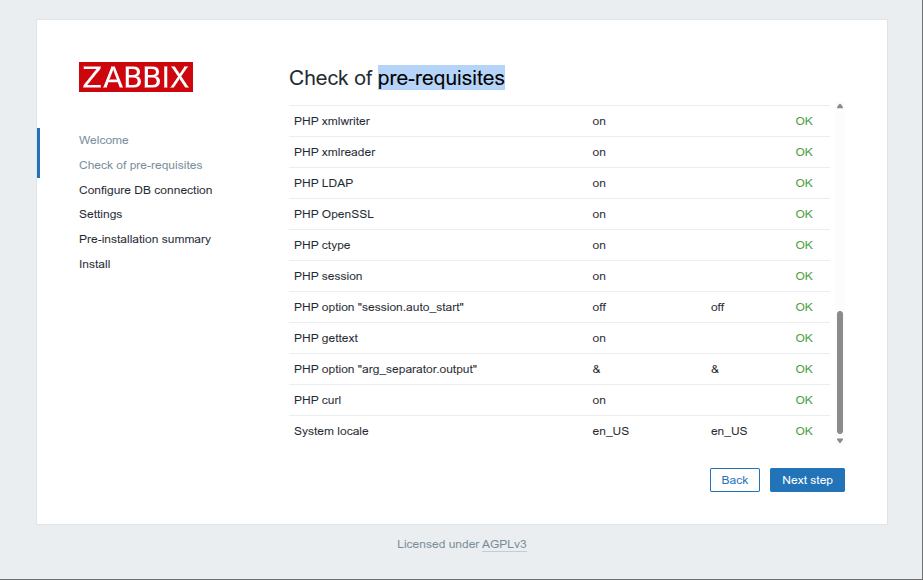Go to the Next step
Viewport: 923px width, 580px height.
pyautogui.click(x=807, y=480)
